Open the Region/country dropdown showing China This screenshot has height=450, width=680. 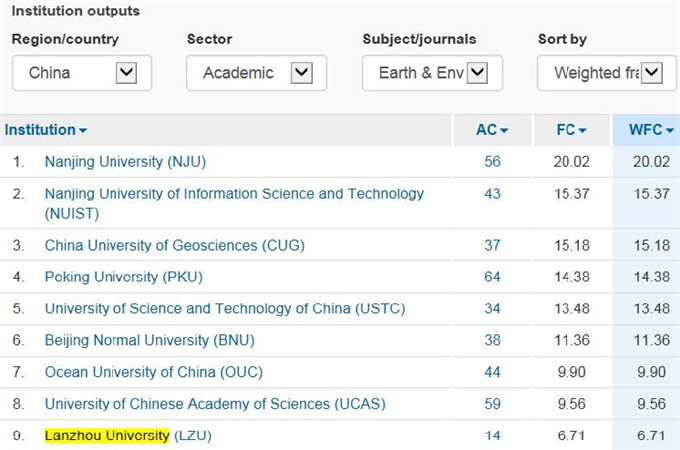coord(82,73)
